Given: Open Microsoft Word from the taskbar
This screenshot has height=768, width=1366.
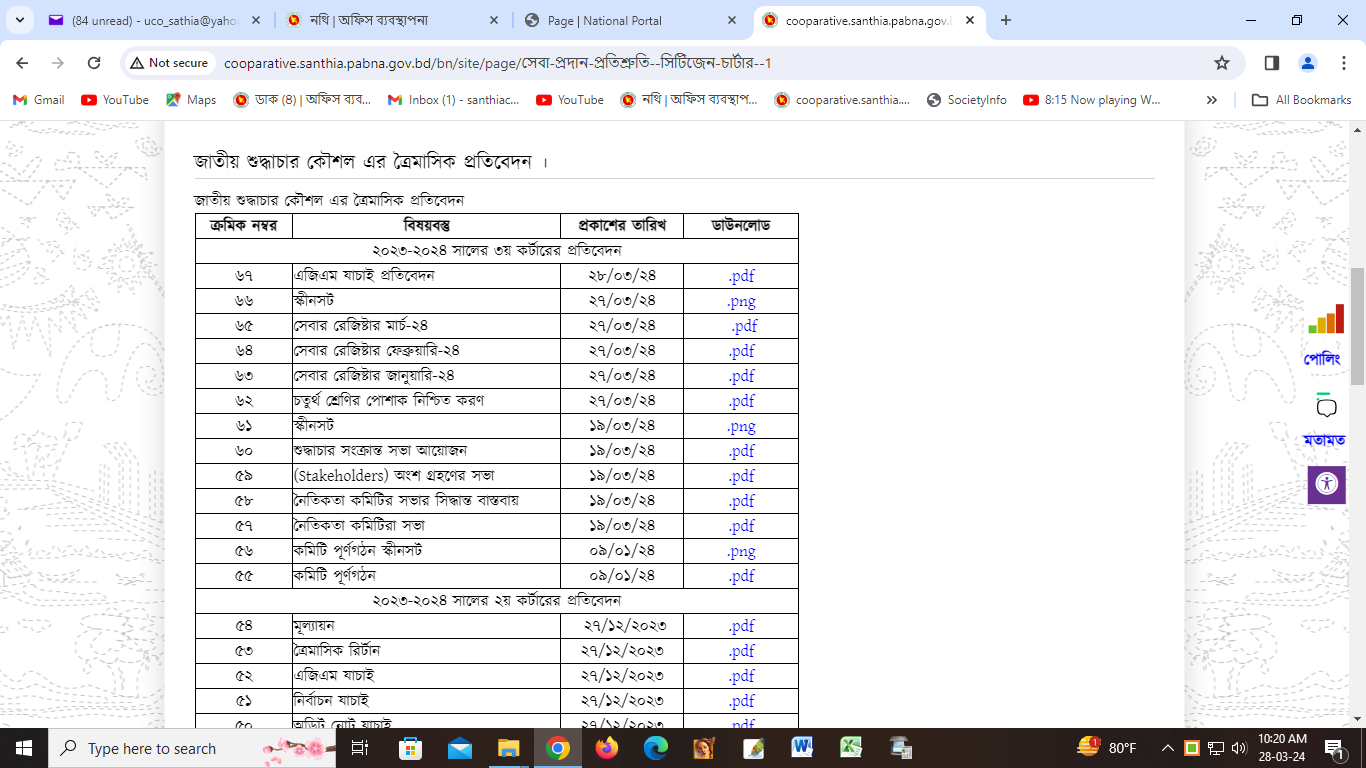Looking at the screenshot, I should coord(802,748).
